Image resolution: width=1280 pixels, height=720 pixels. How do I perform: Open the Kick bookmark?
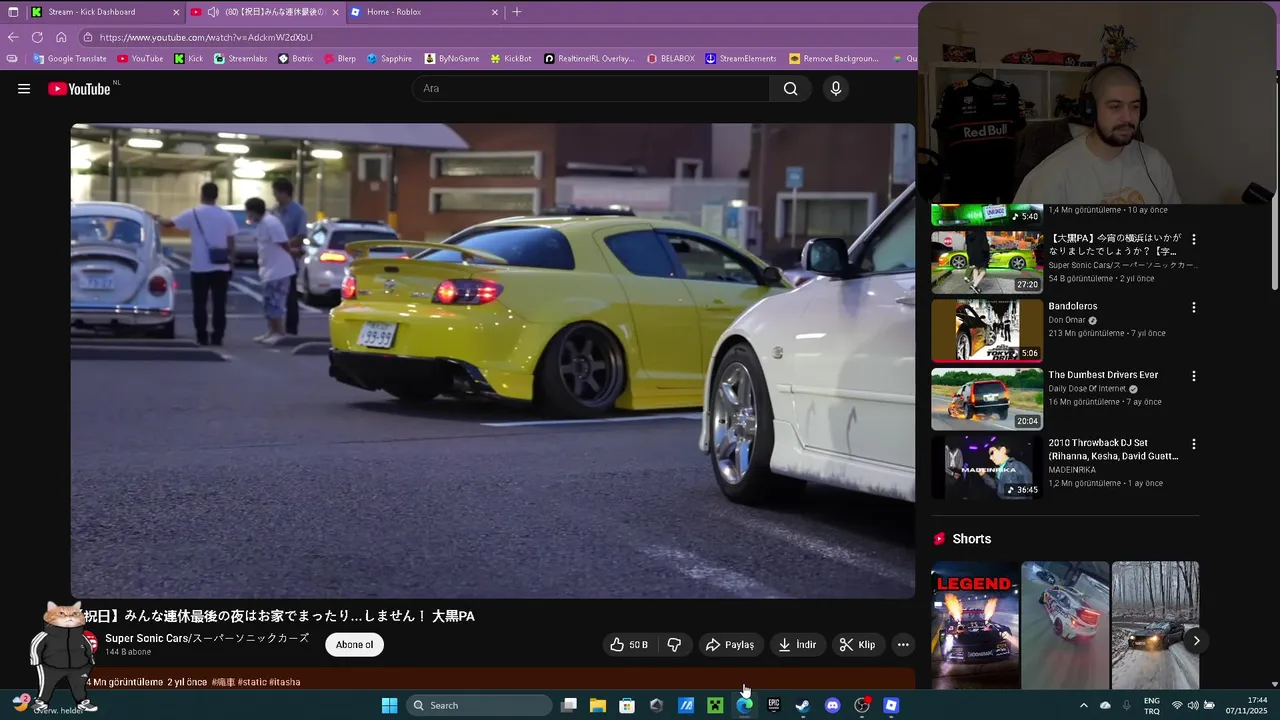tap(189, 58)
